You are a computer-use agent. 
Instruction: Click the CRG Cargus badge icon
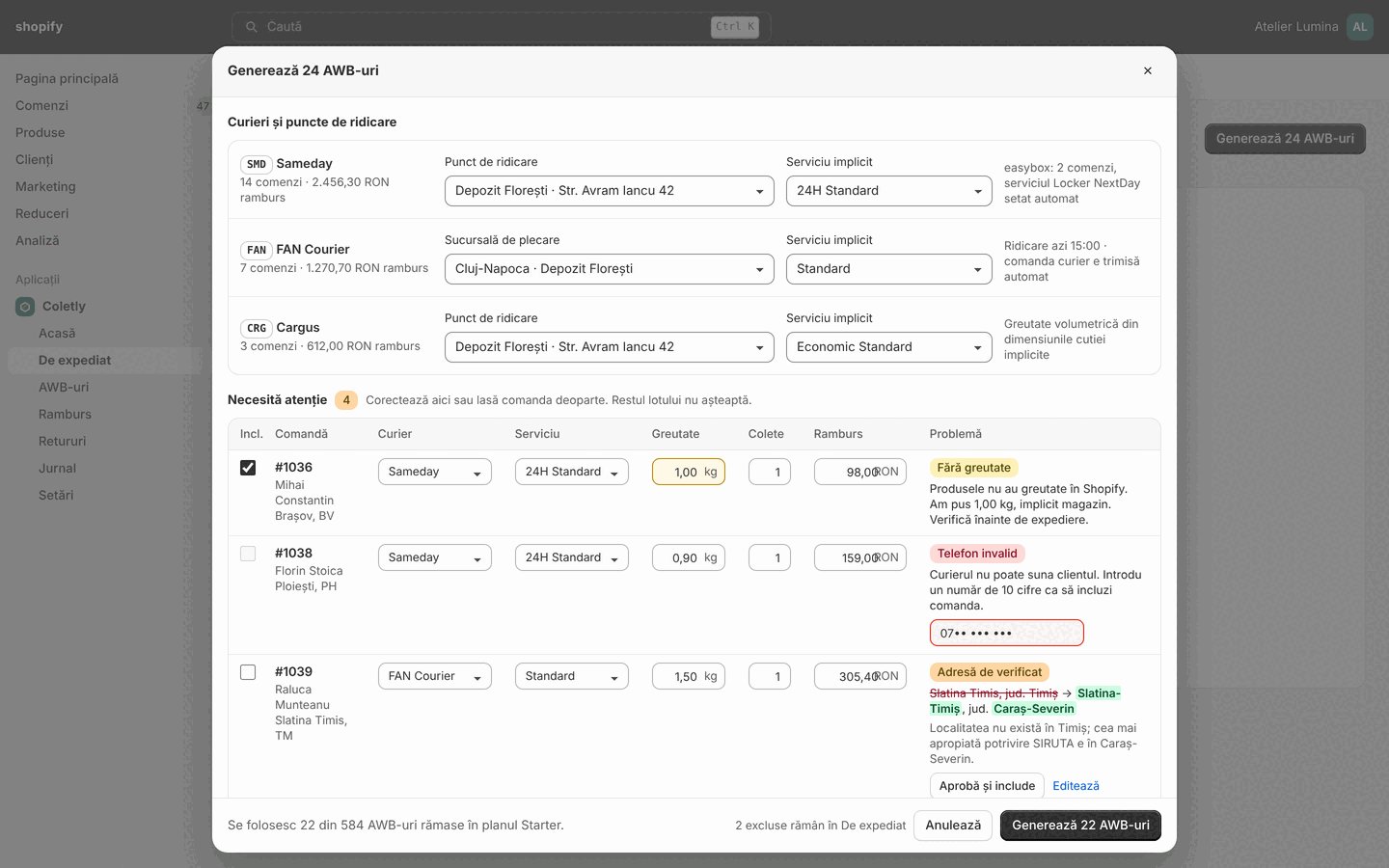[257, 328]
